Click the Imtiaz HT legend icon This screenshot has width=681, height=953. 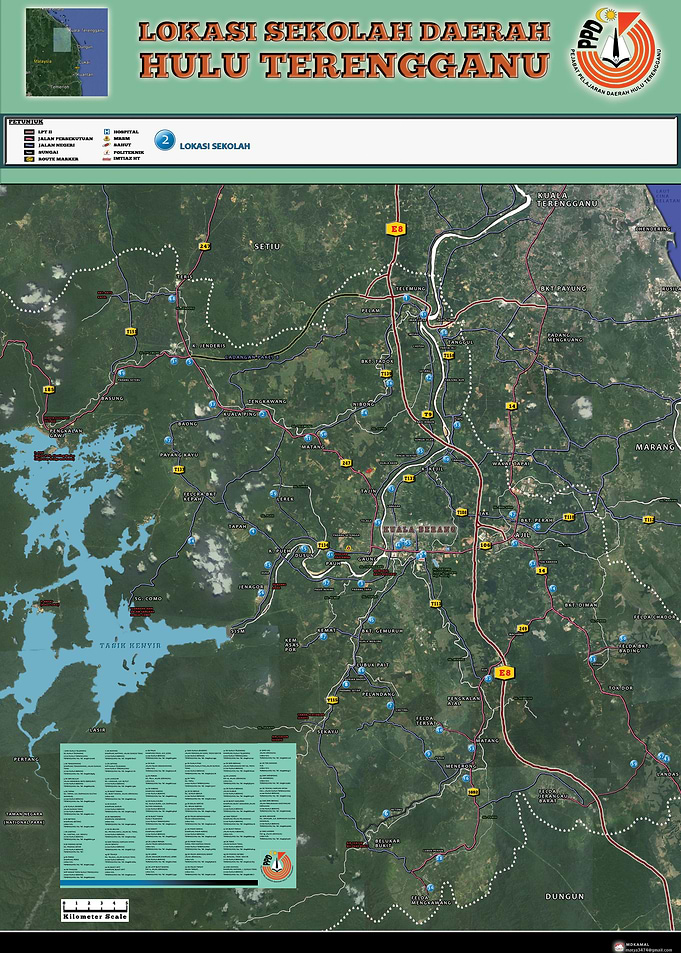point(106,159)
